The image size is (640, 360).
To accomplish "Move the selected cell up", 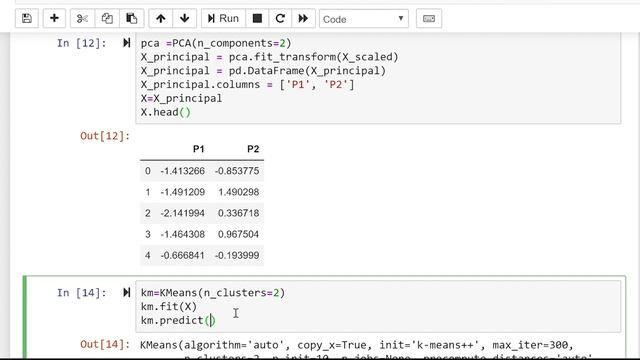I will [x=161, y=19].
